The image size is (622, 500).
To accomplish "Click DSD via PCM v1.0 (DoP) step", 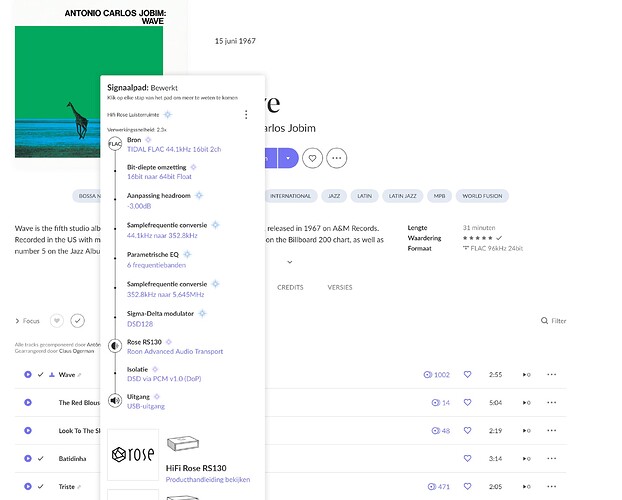I will (x=164, y=379).
